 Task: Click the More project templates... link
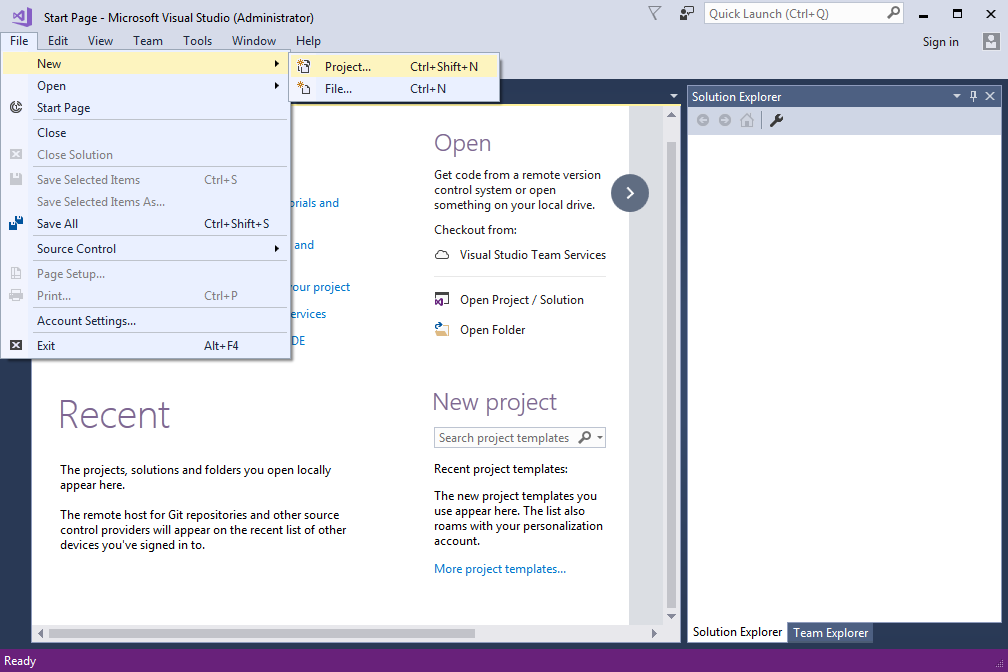point(500,569)
